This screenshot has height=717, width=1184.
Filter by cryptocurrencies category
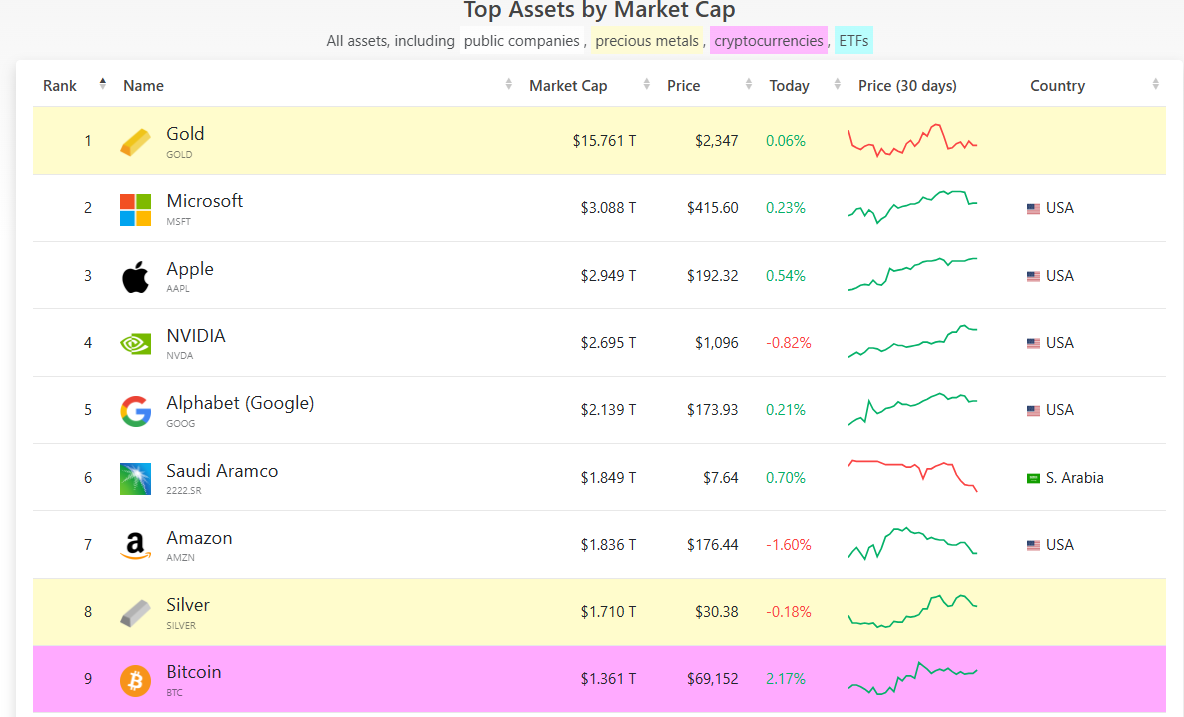click(769, 41)
